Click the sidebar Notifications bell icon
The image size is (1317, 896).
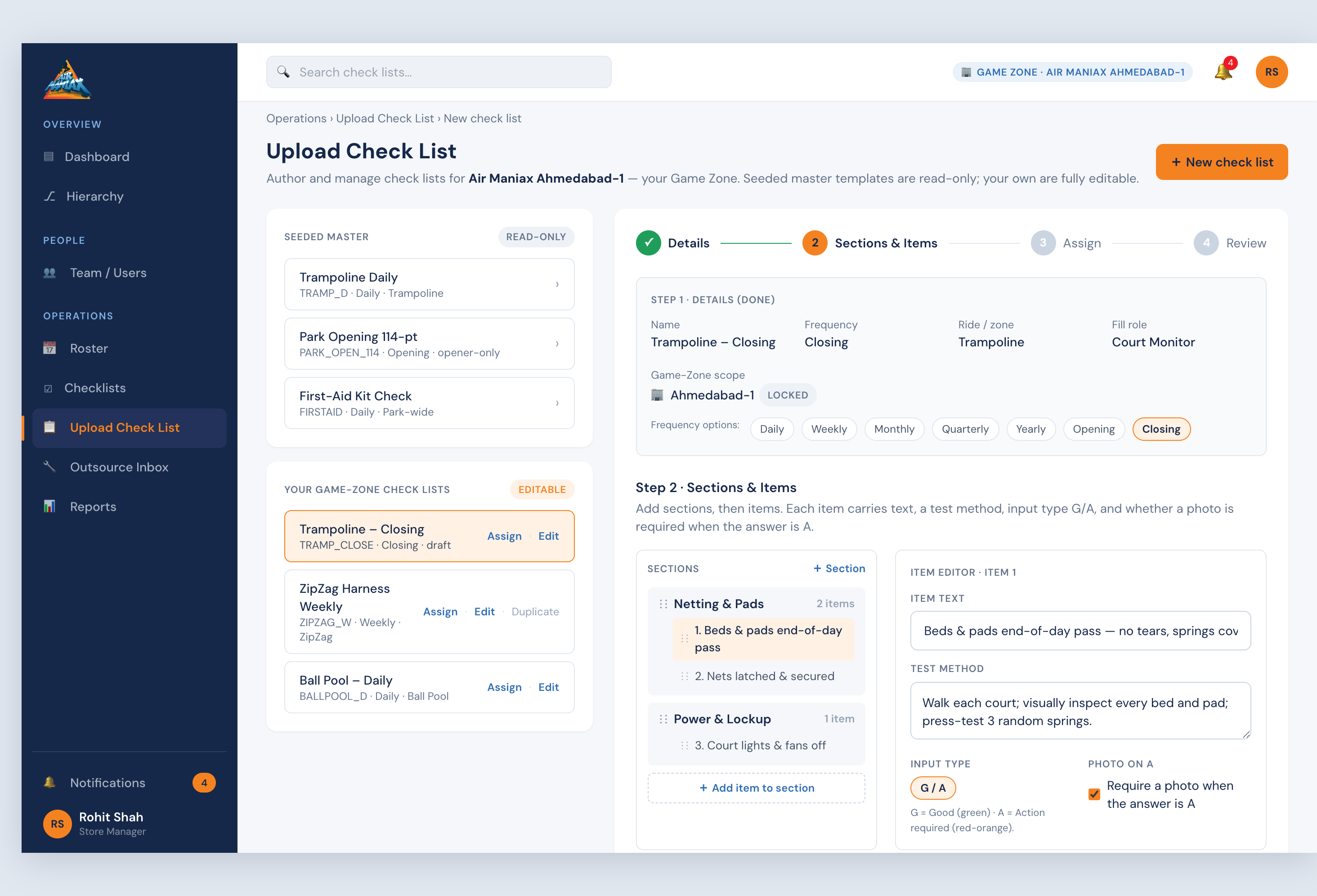50,782
